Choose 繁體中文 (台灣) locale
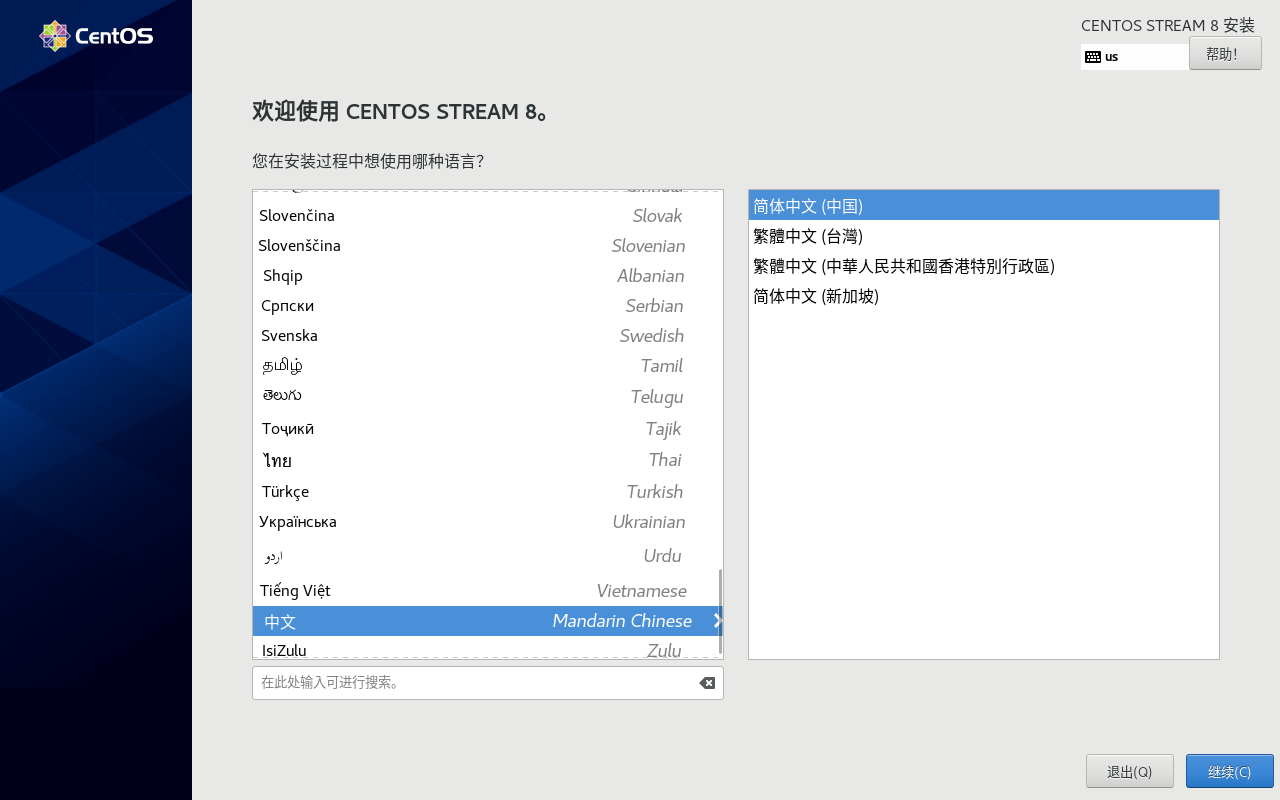This screenshot has height=800, width=1280. [984, 236]
